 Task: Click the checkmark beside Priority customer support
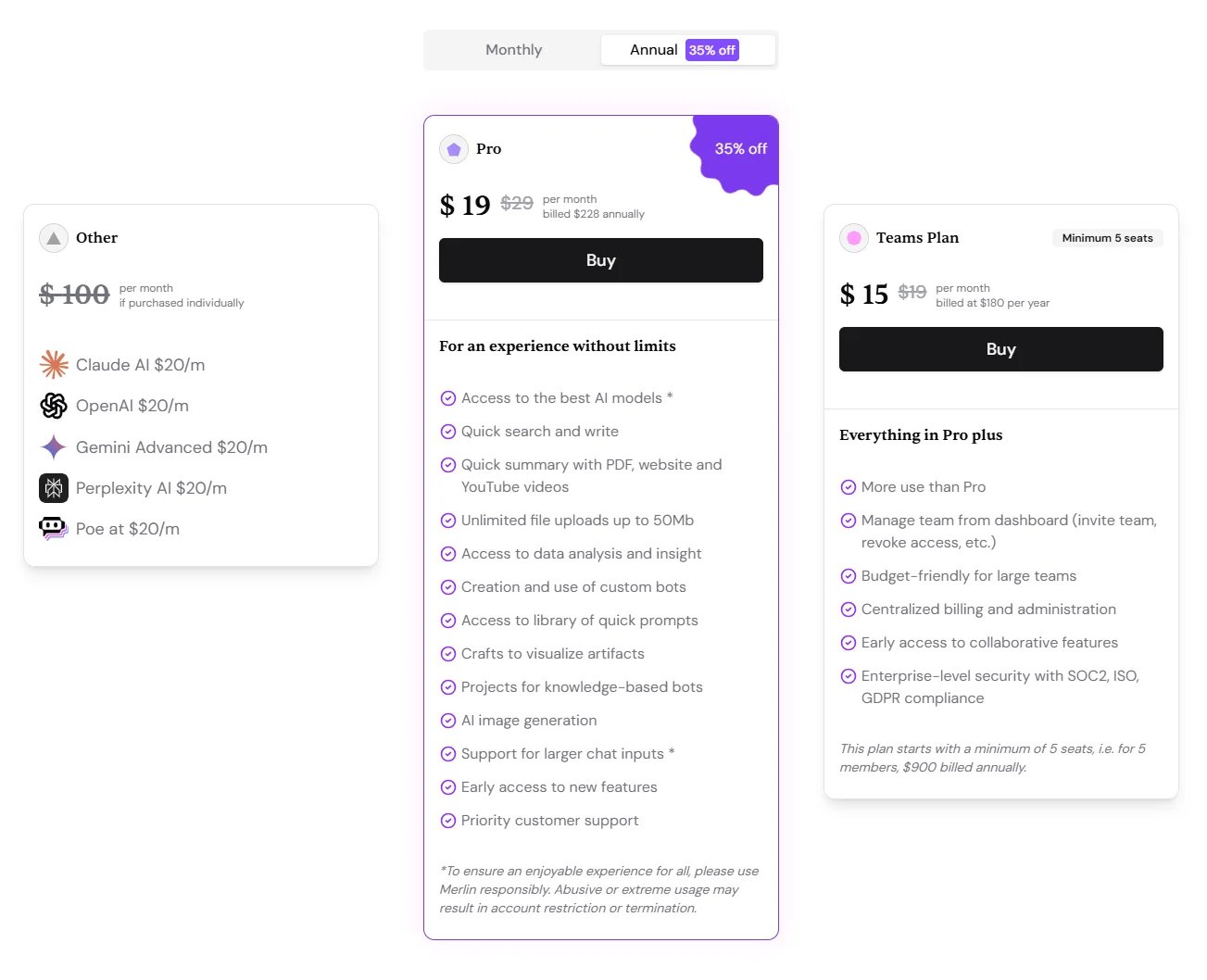click(447, 820)
